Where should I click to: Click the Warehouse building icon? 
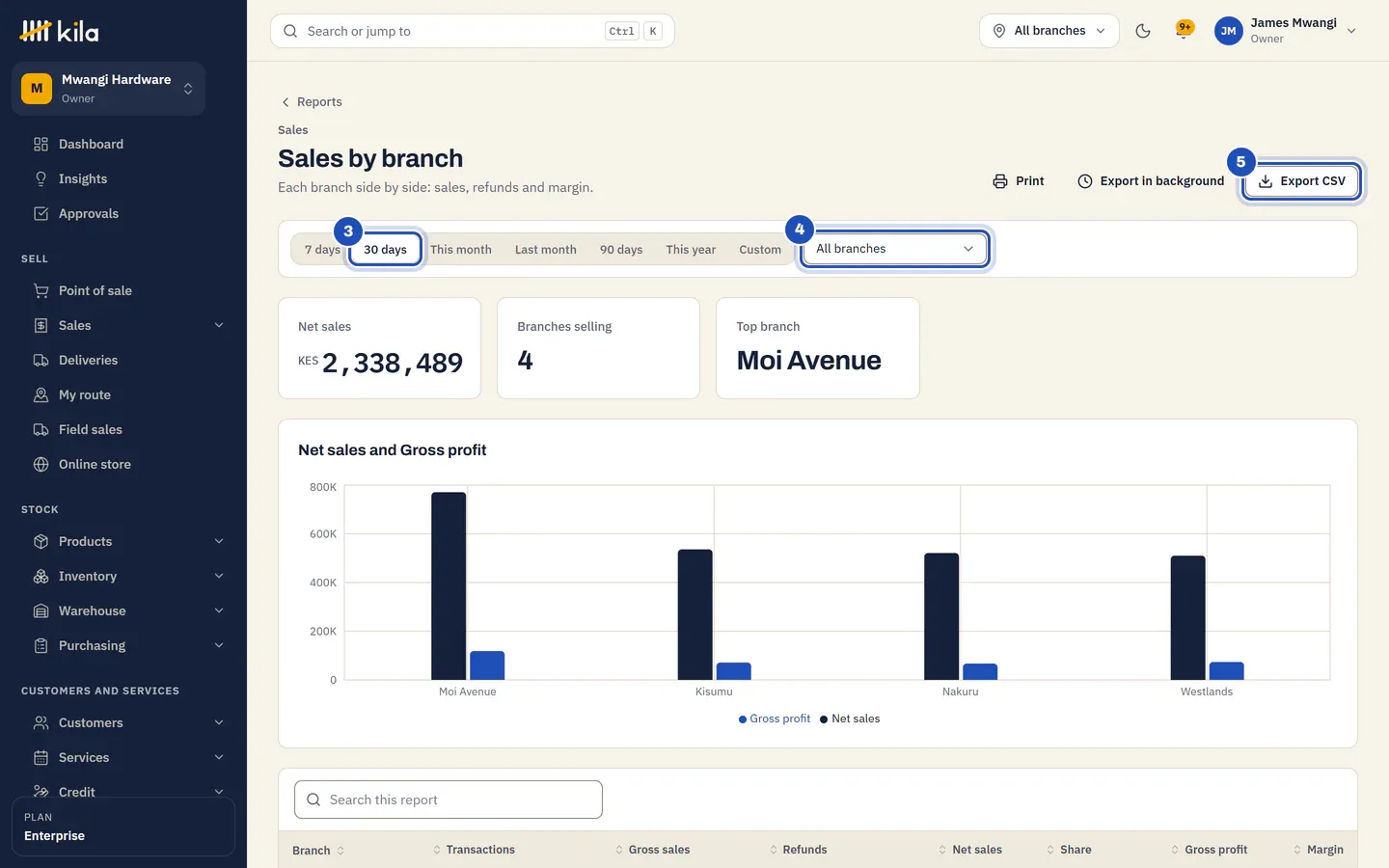coord(41,611)
